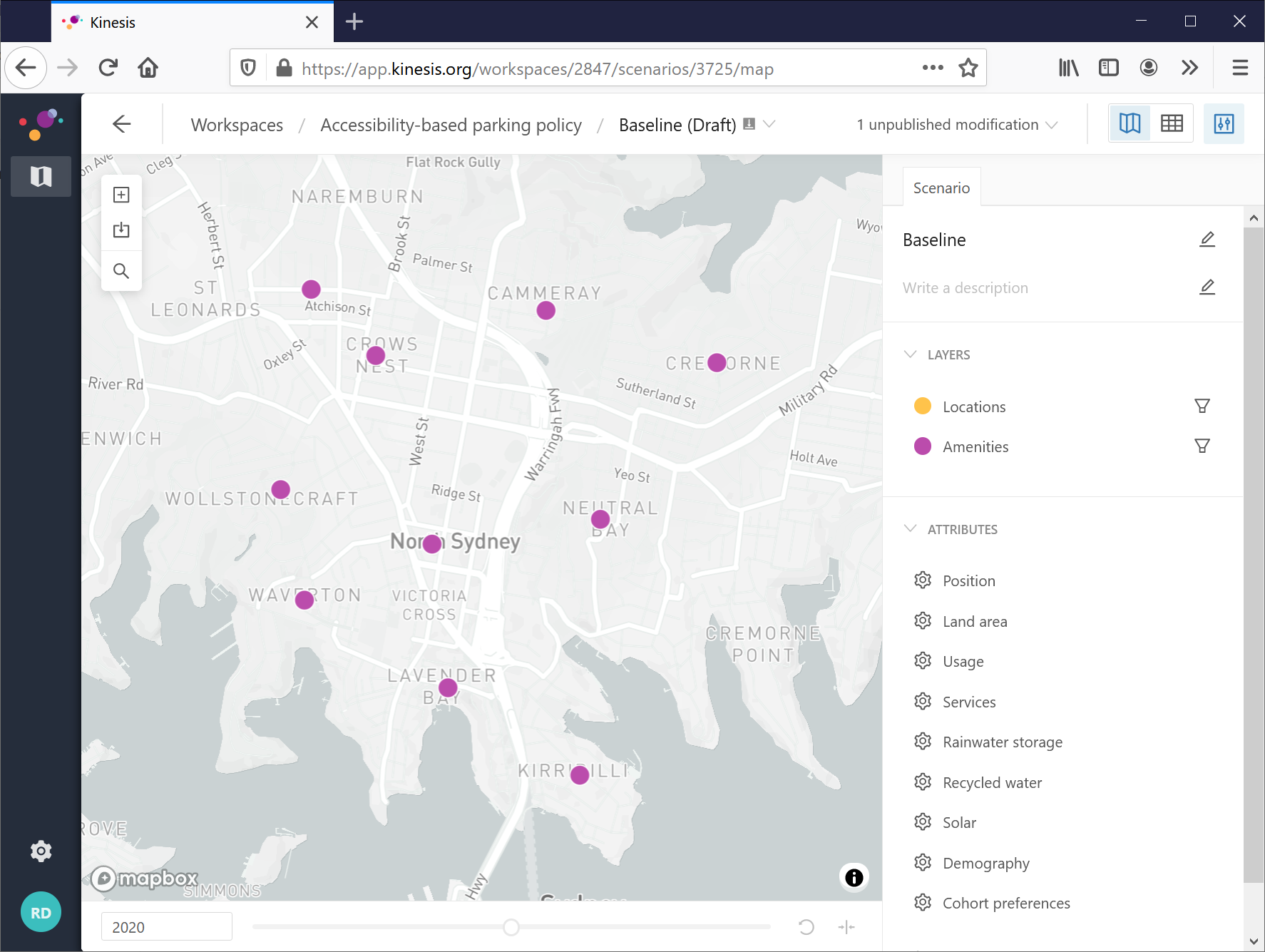Collapse the LAYERS section

[x=910, y=354]
